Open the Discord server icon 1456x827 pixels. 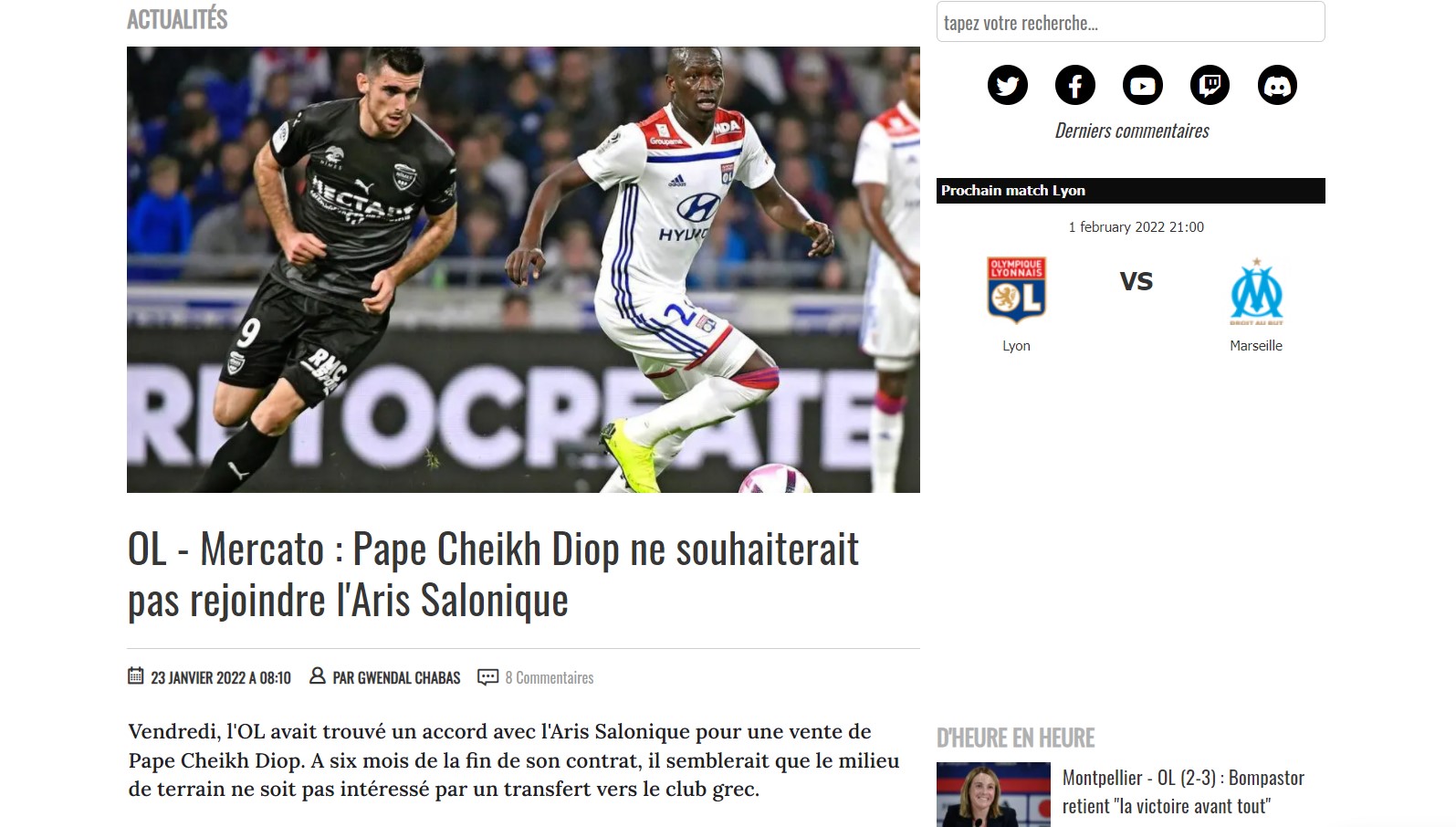[x=1277, y=85]
